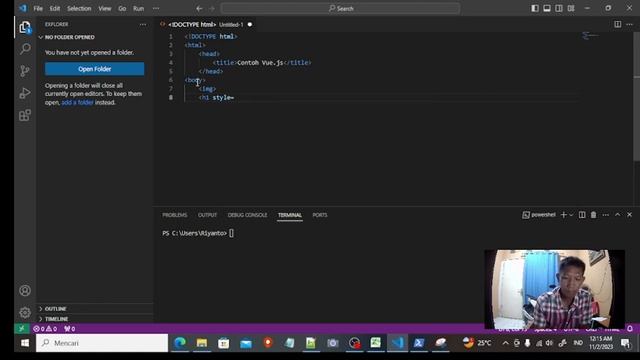
Task: Click the Mencari taskbar search box
Action: (x=102, y=343)
